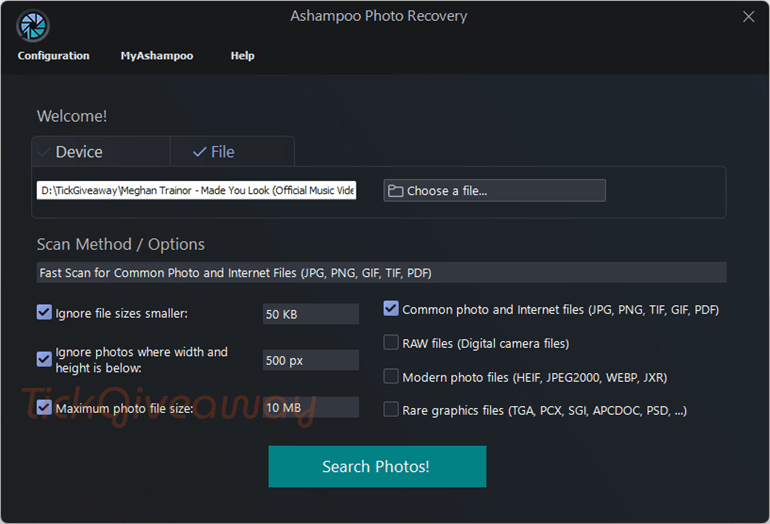770x524 pixels.
Task: Click the Search Photos! button
Action: [x=377, y=467]
